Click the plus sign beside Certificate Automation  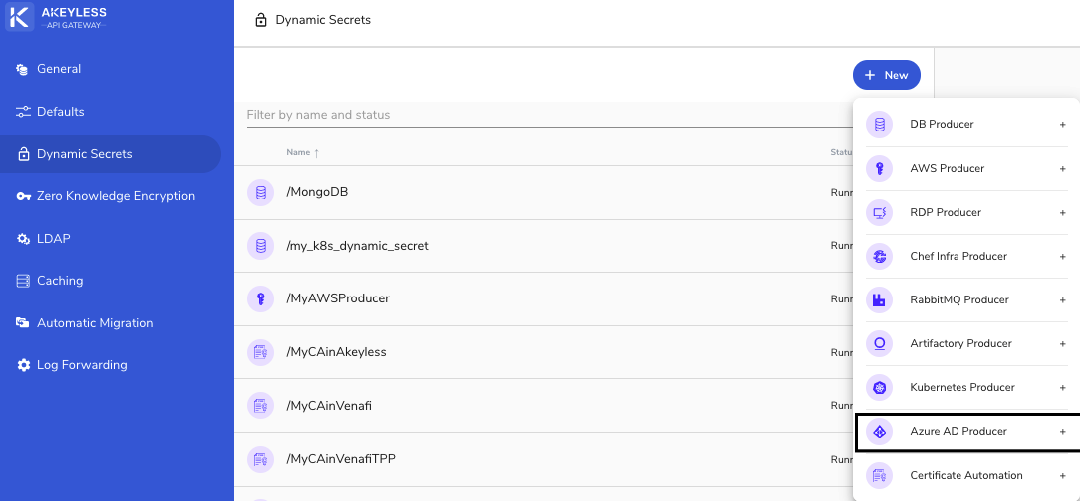point(1063,476)
